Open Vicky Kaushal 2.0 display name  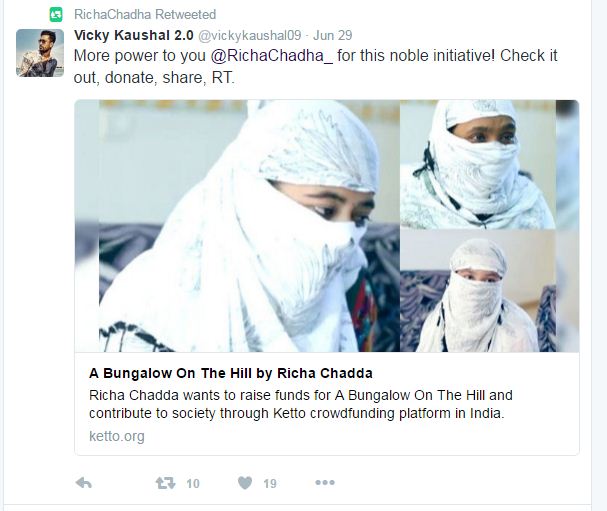coord(134,35)
